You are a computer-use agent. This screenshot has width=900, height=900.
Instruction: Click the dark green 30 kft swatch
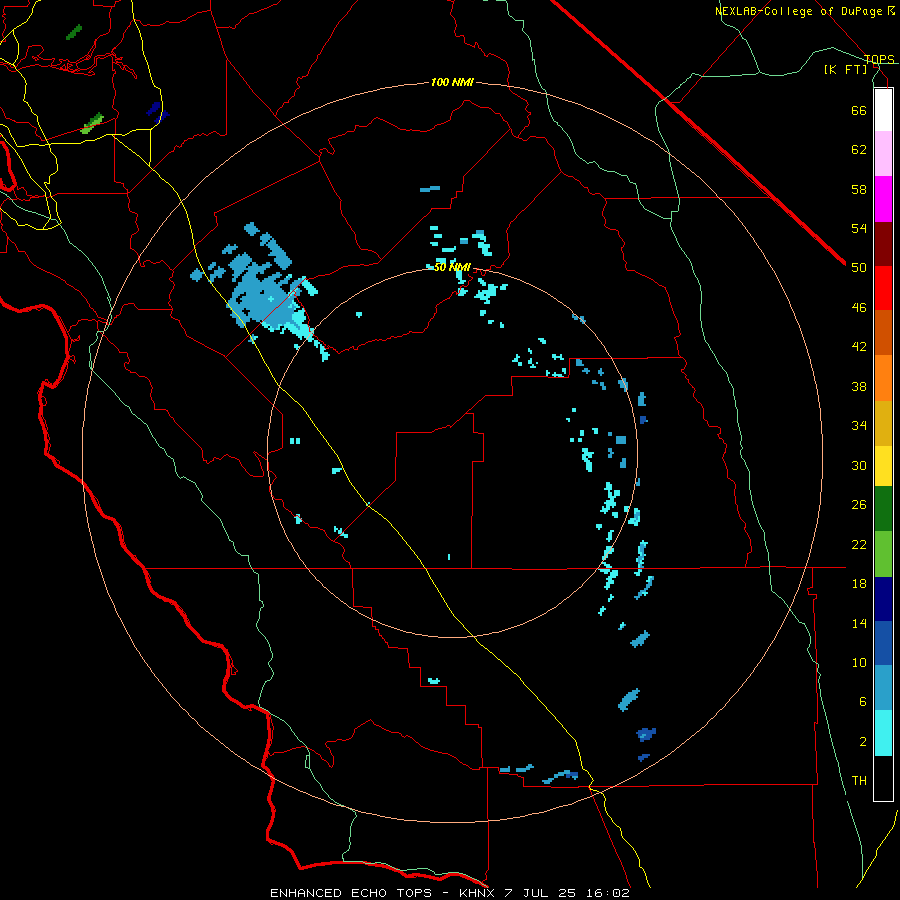point(883,509)
